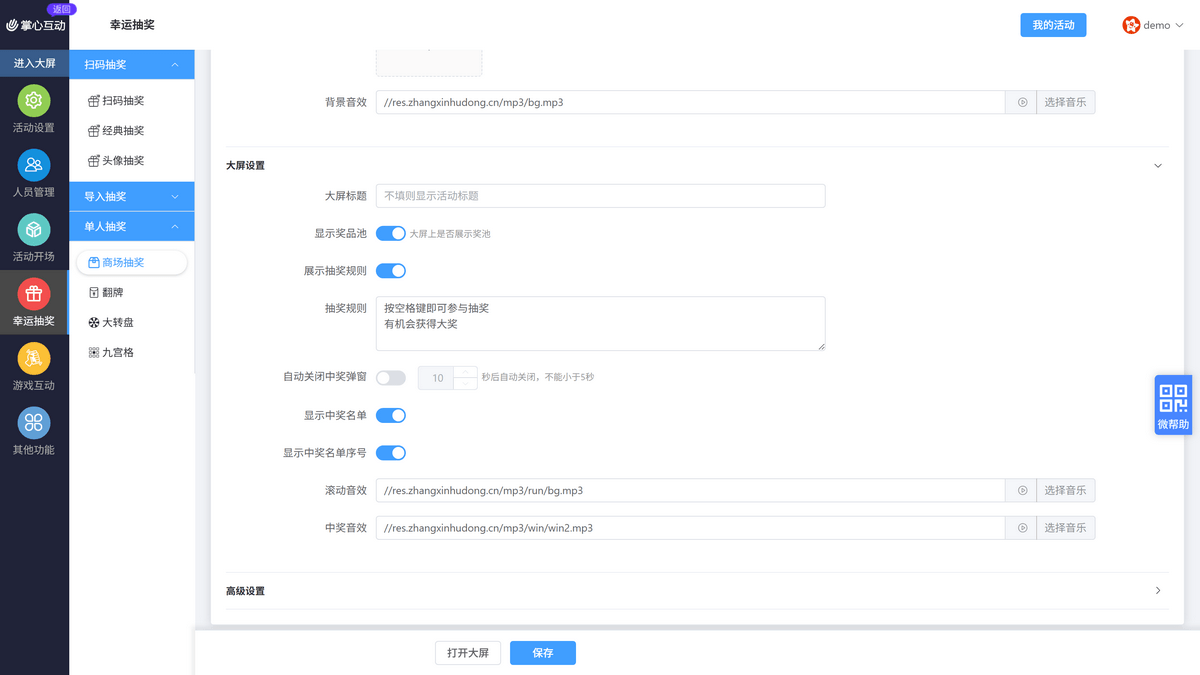Open the demo user dropdown arrow

pos(1181,26)
